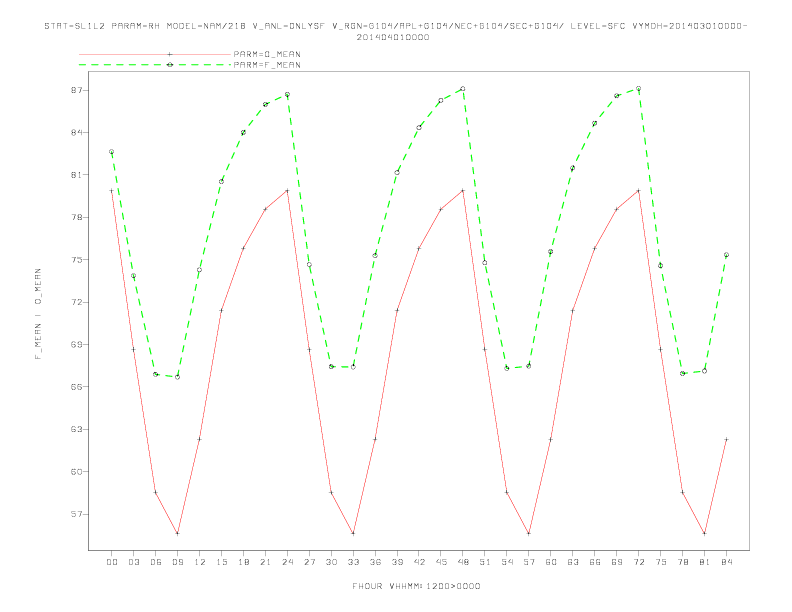The height and width of the screenshot is (612, 792).
Task: Click x-axis tick label 27
Action: (x=309, y=562)
